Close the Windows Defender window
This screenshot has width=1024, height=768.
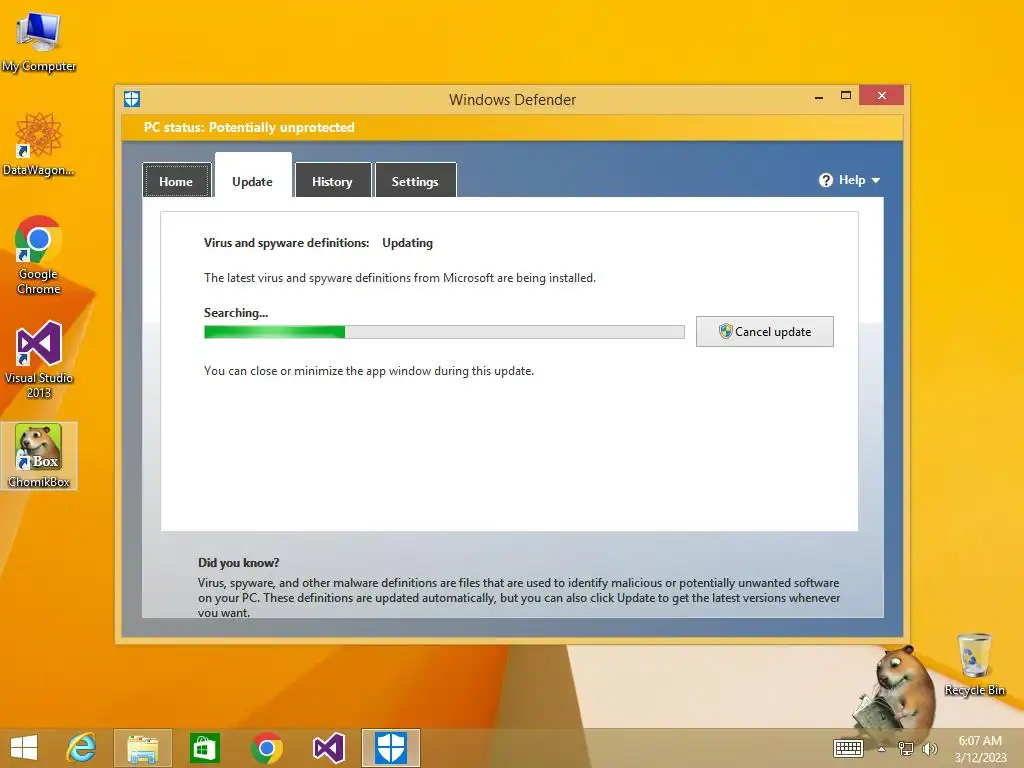click(882, 95)
